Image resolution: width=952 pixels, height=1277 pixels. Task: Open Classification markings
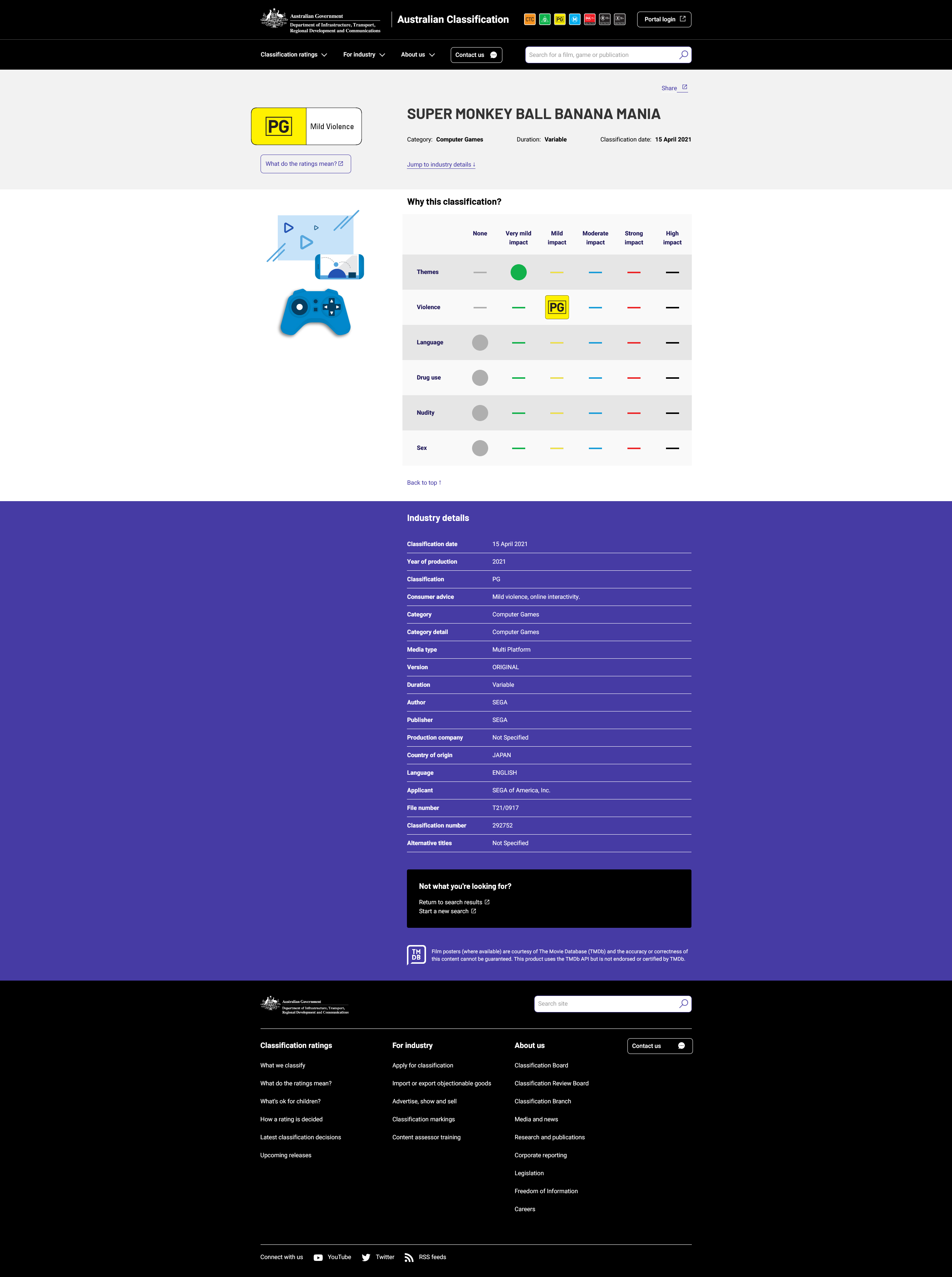(x=423, y=1119)
